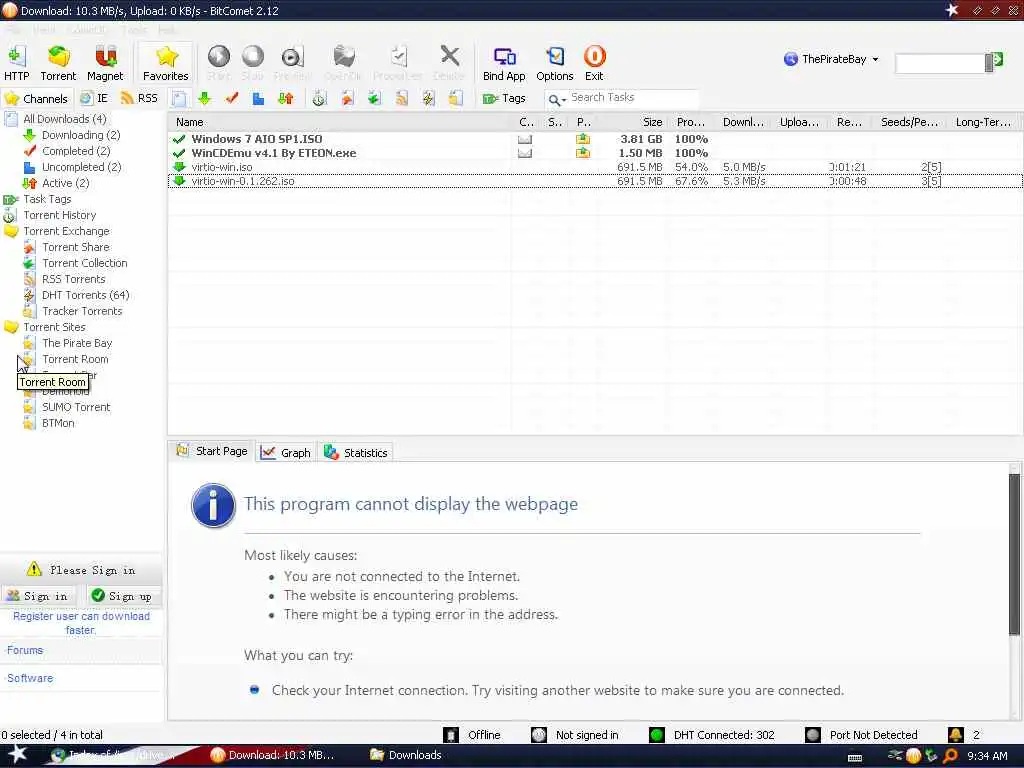The image size is (1024, 768).
Task: Click the Start Page pane vertical scrollbar
Action: click(x=1014, y=552)
